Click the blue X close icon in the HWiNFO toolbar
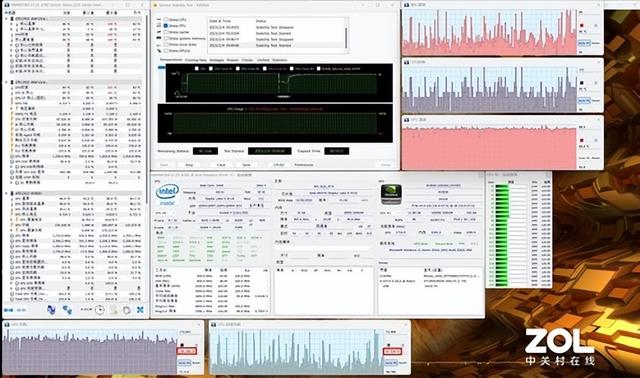The width and height of the screenshot is (640, 378). click(x=140, y=310)
